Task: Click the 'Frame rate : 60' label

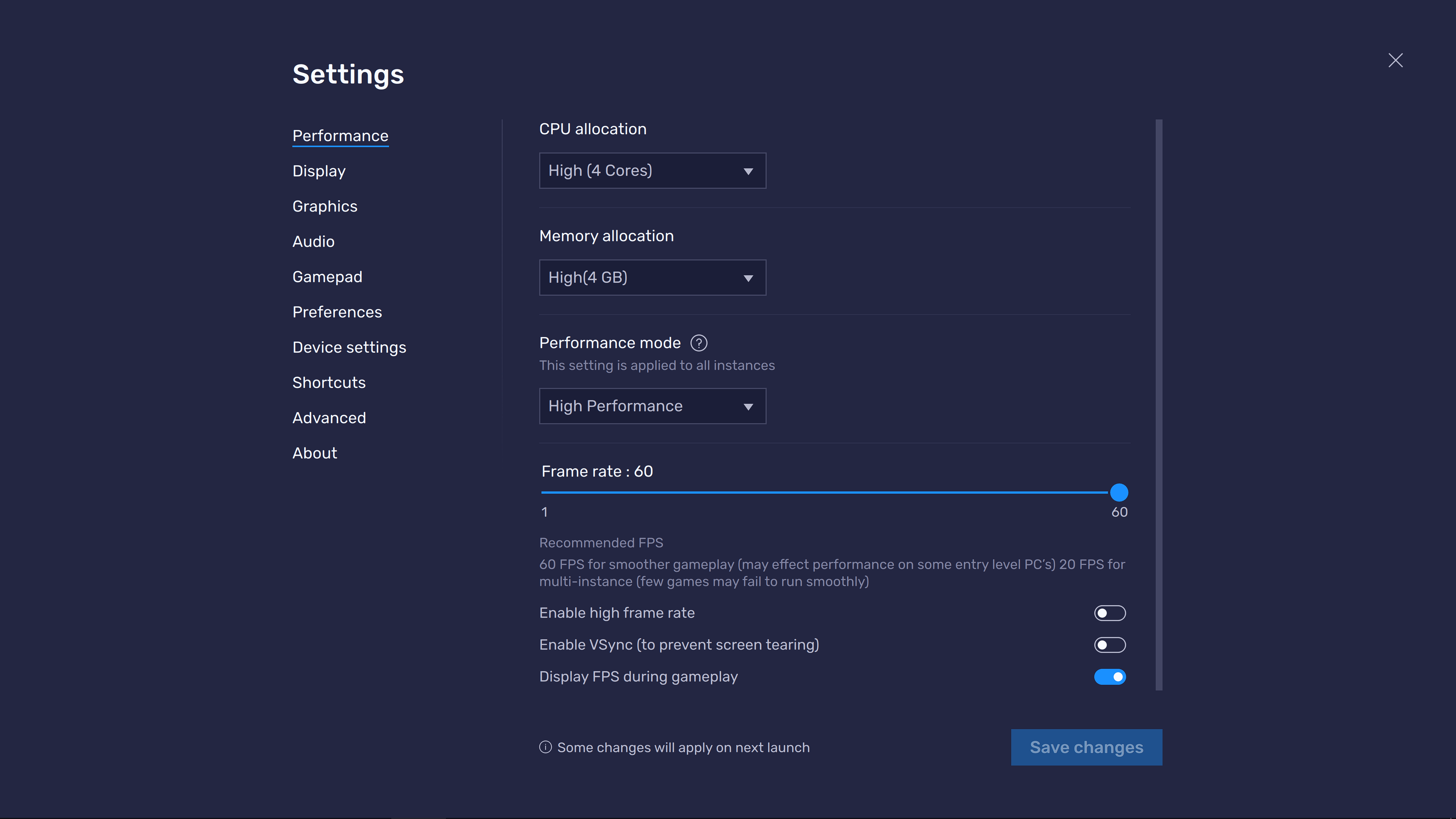Action: (597, 471)
